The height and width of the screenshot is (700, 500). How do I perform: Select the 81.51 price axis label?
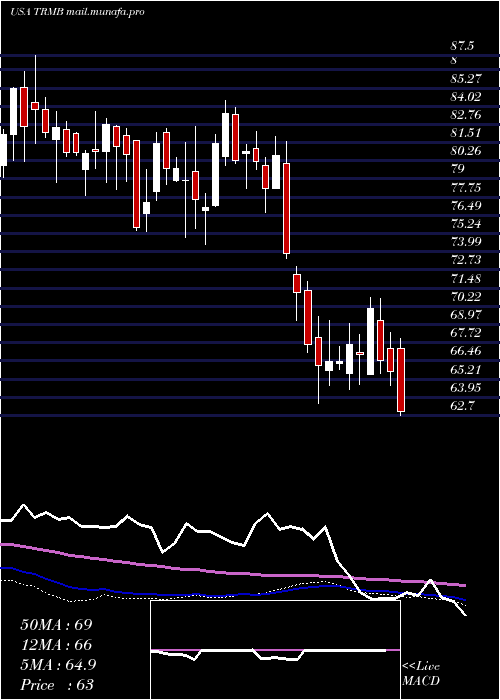pyautogui.click(x=466, y=133)
